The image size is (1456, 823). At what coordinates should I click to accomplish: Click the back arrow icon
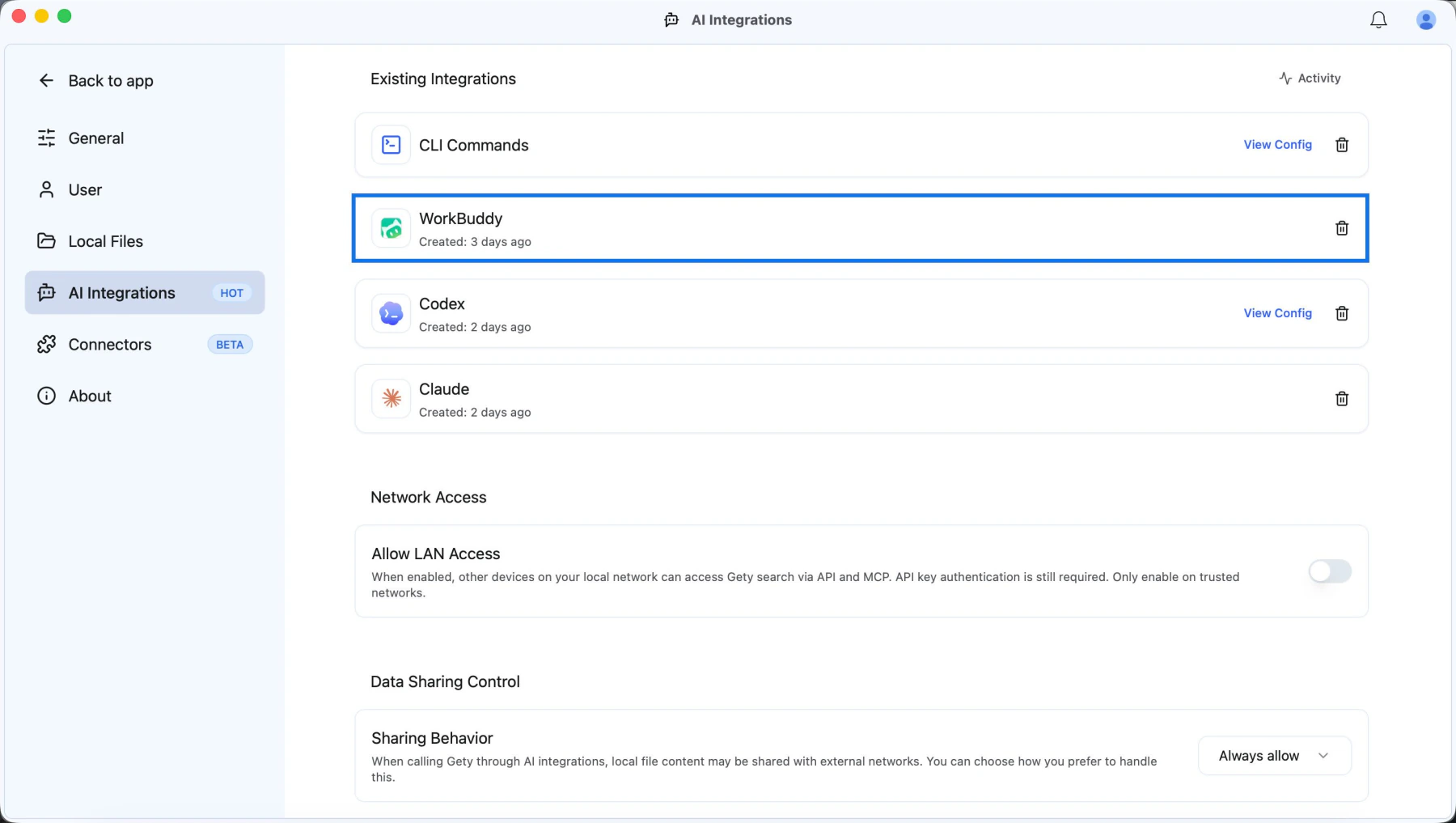click(46, 80)
